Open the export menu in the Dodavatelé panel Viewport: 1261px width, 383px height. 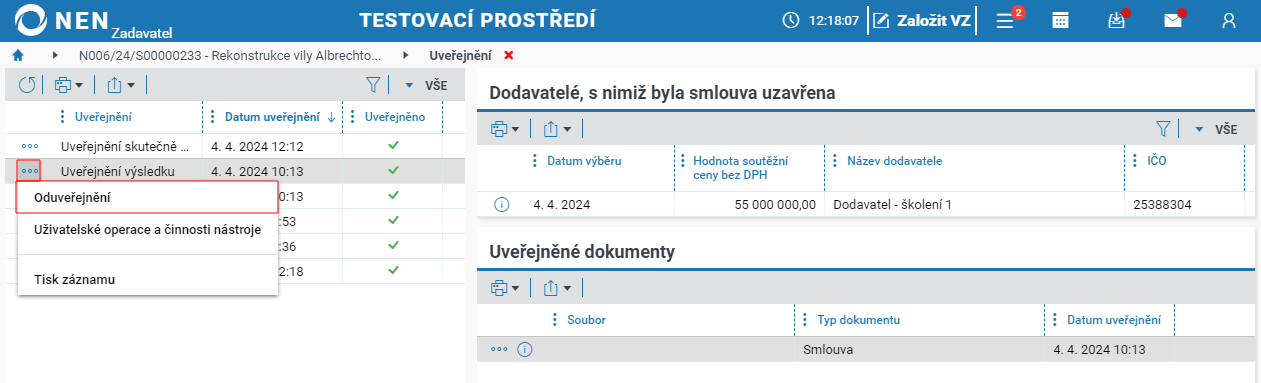pyautogui.click(x=556, y=129)
